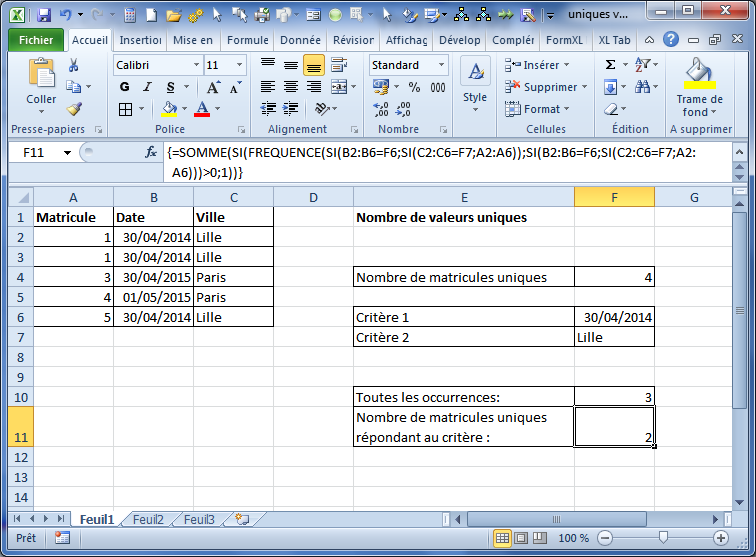Click the Select All corner button
Screen dimensions: 756x557
tap(21, 197)
